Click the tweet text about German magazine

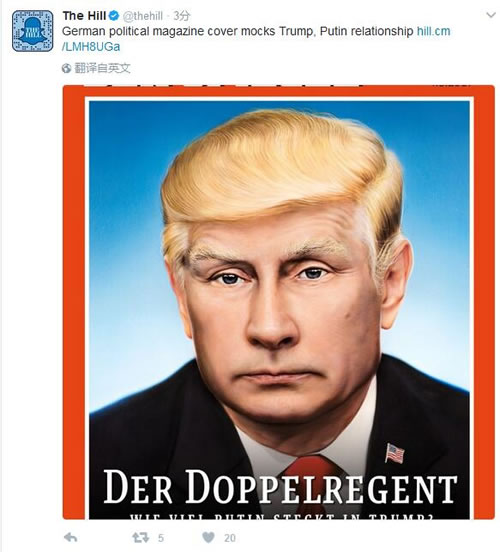238,31
